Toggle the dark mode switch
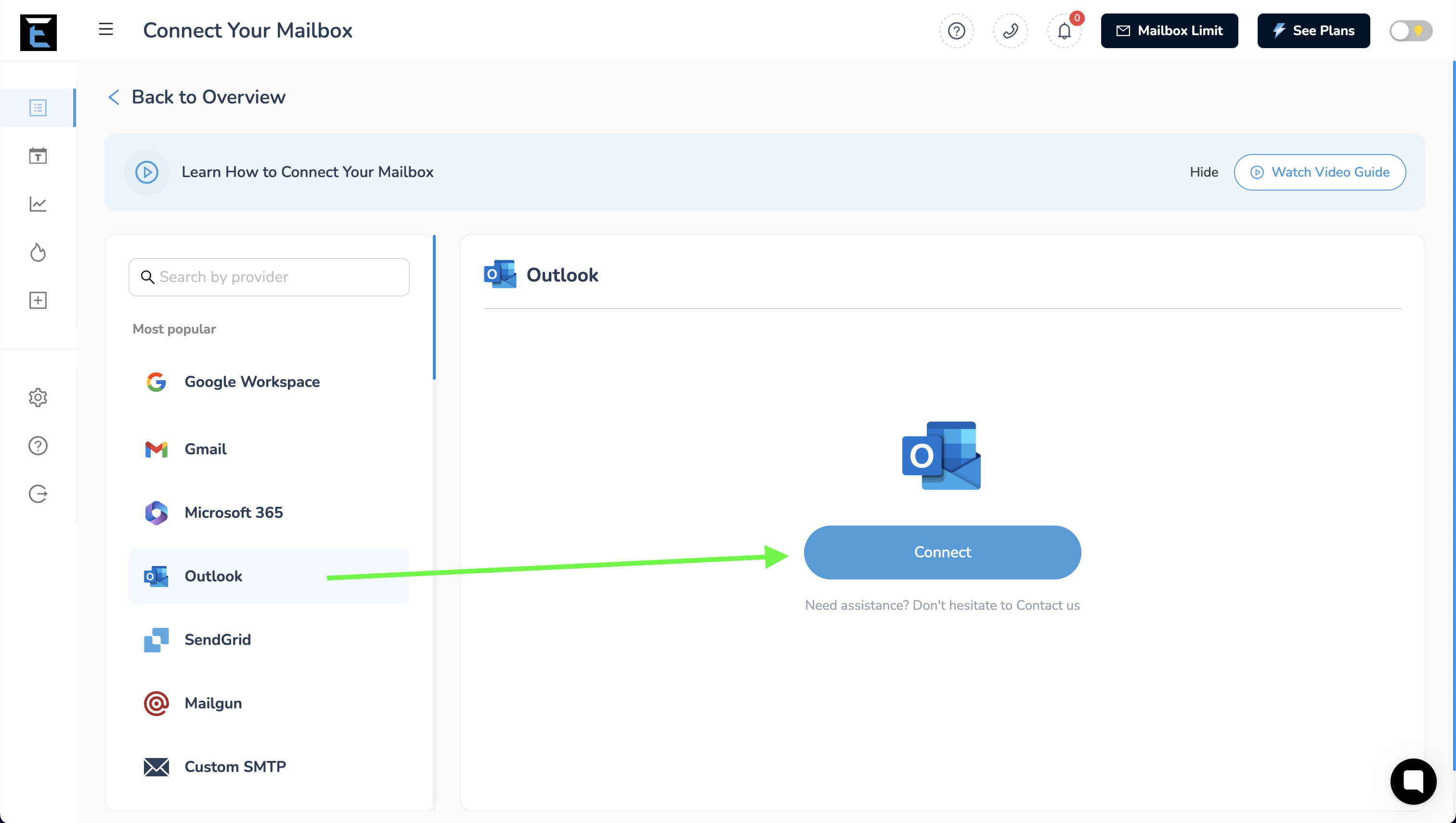Viewport: 1456px width, 823px height. [1410, 30]
